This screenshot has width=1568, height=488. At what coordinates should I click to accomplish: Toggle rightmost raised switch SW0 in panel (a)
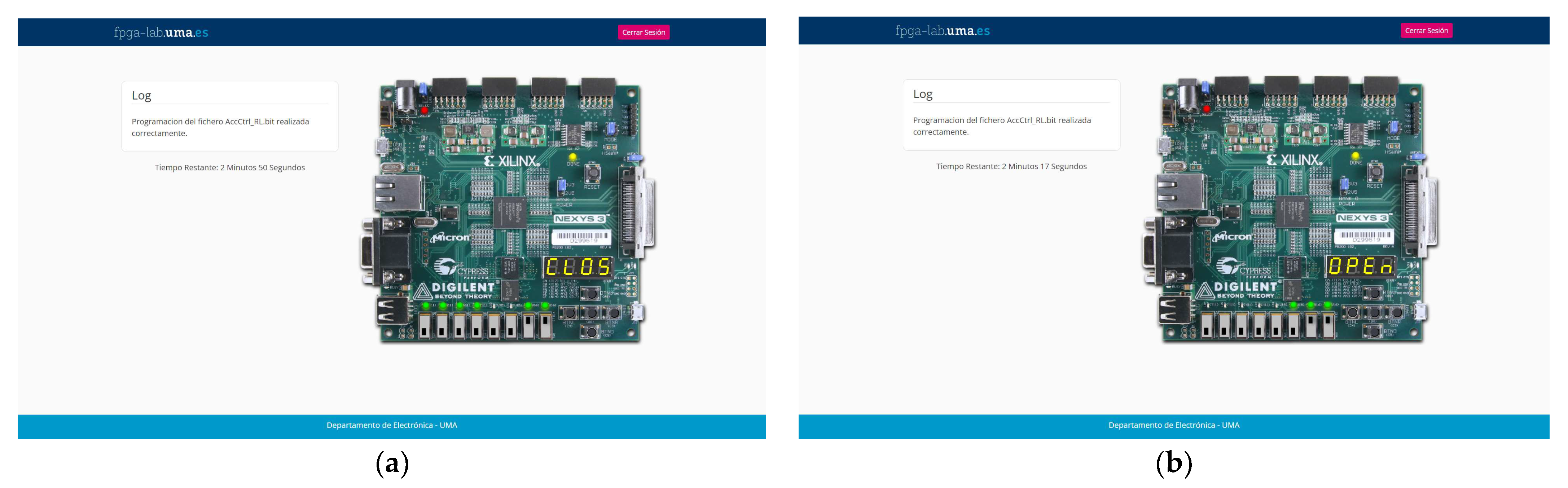(546, 326)
